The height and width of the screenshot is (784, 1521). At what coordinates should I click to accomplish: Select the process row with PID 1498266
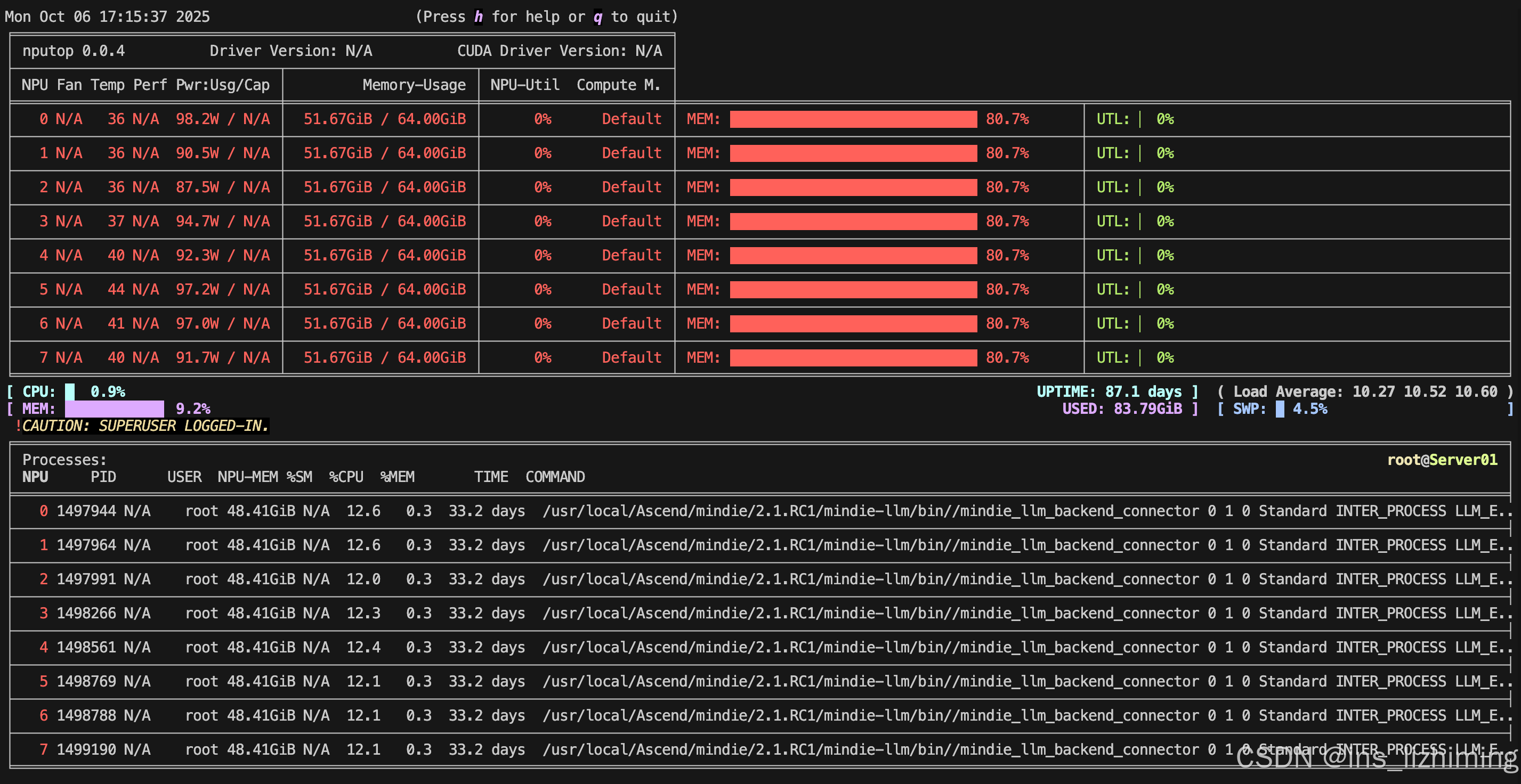click(x=86, y=613)
